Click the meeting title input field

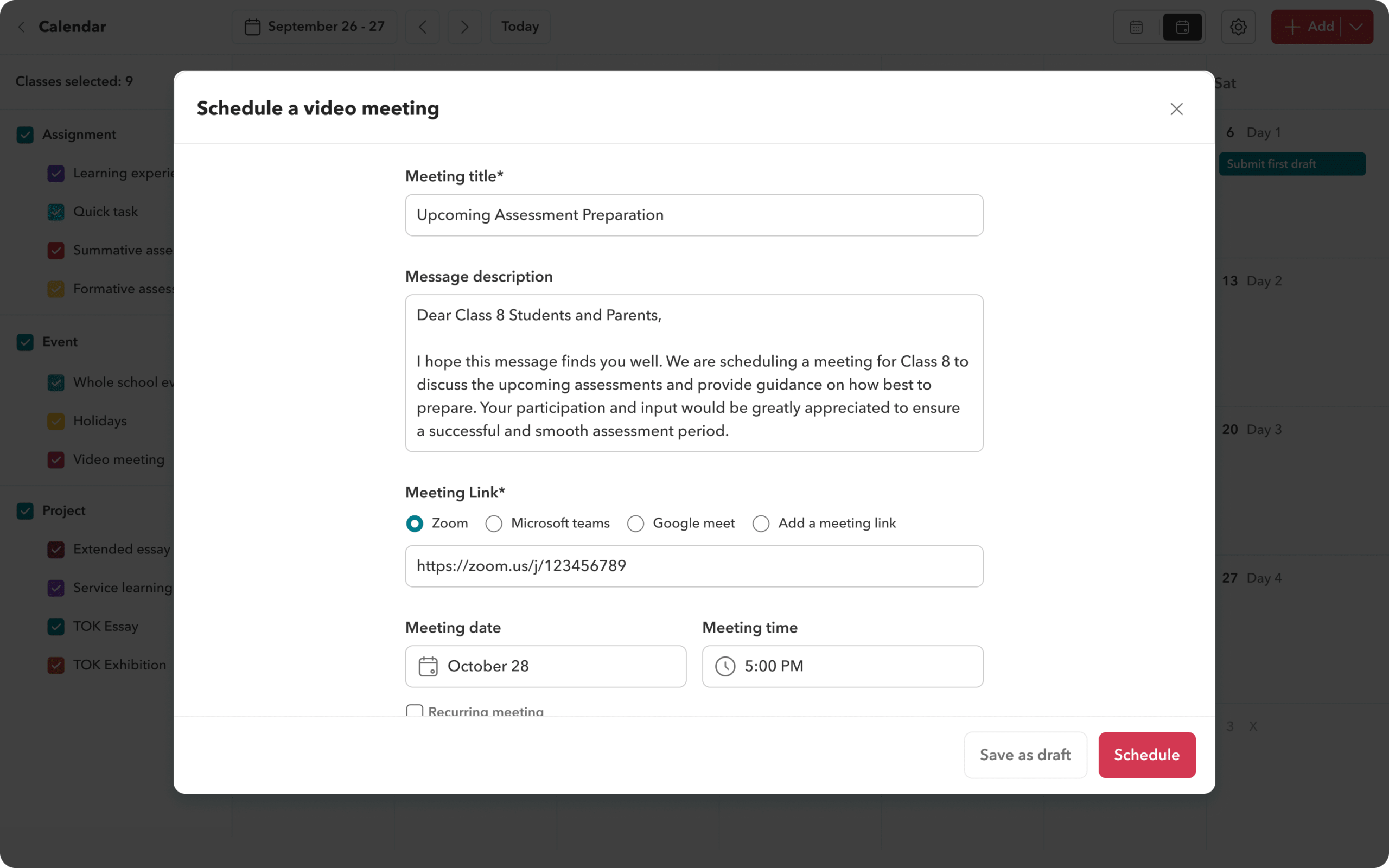pyautogui.click(x=694, y=215)
